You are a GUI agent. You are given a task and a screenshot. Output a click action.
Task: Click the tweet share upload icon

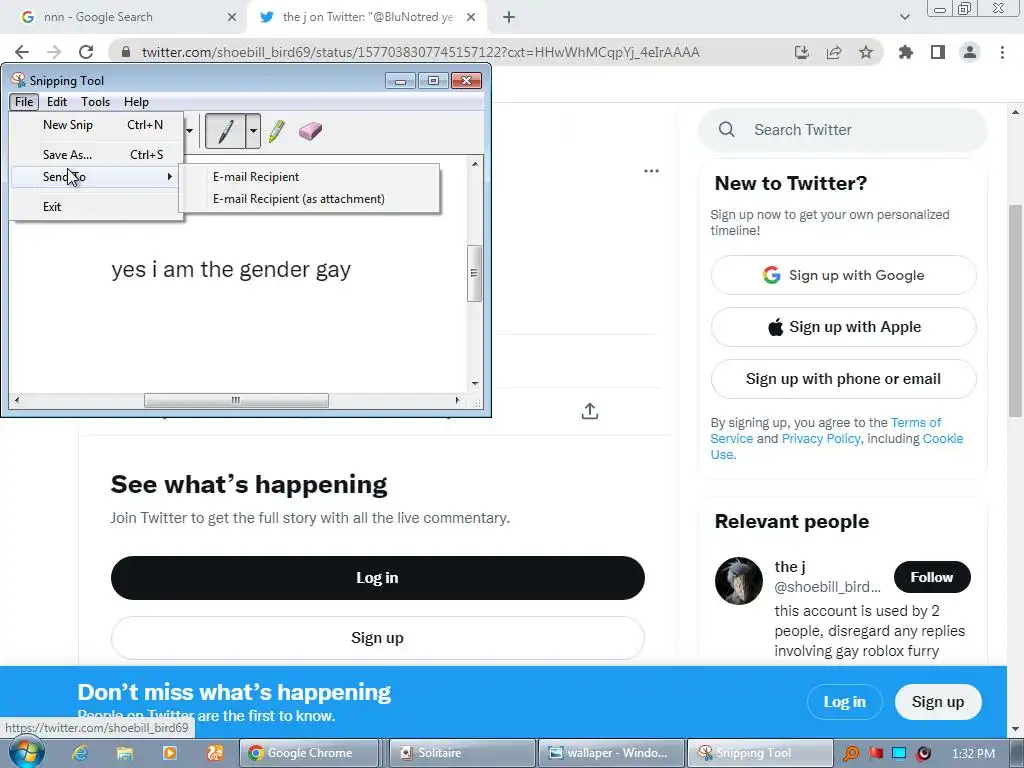[x=590, y=411]
